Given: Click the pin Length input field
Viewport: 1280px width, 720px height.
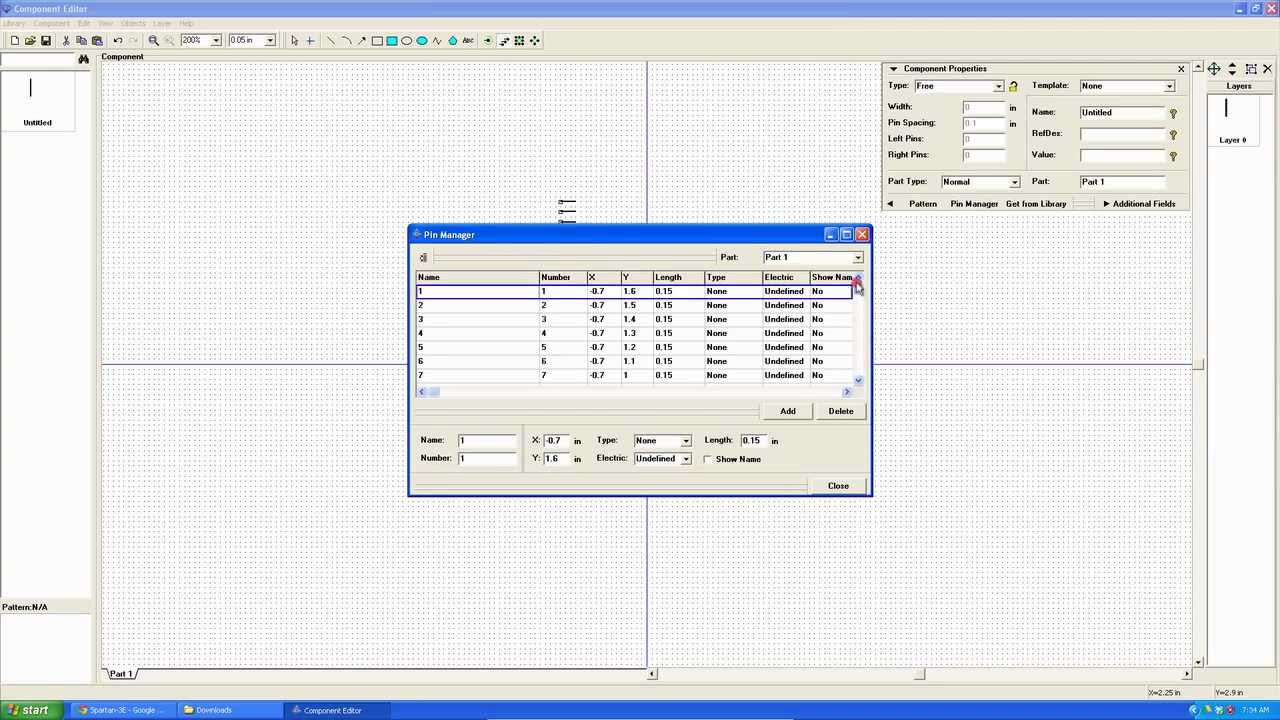Looking at the screenshot, I should [752, 441].
